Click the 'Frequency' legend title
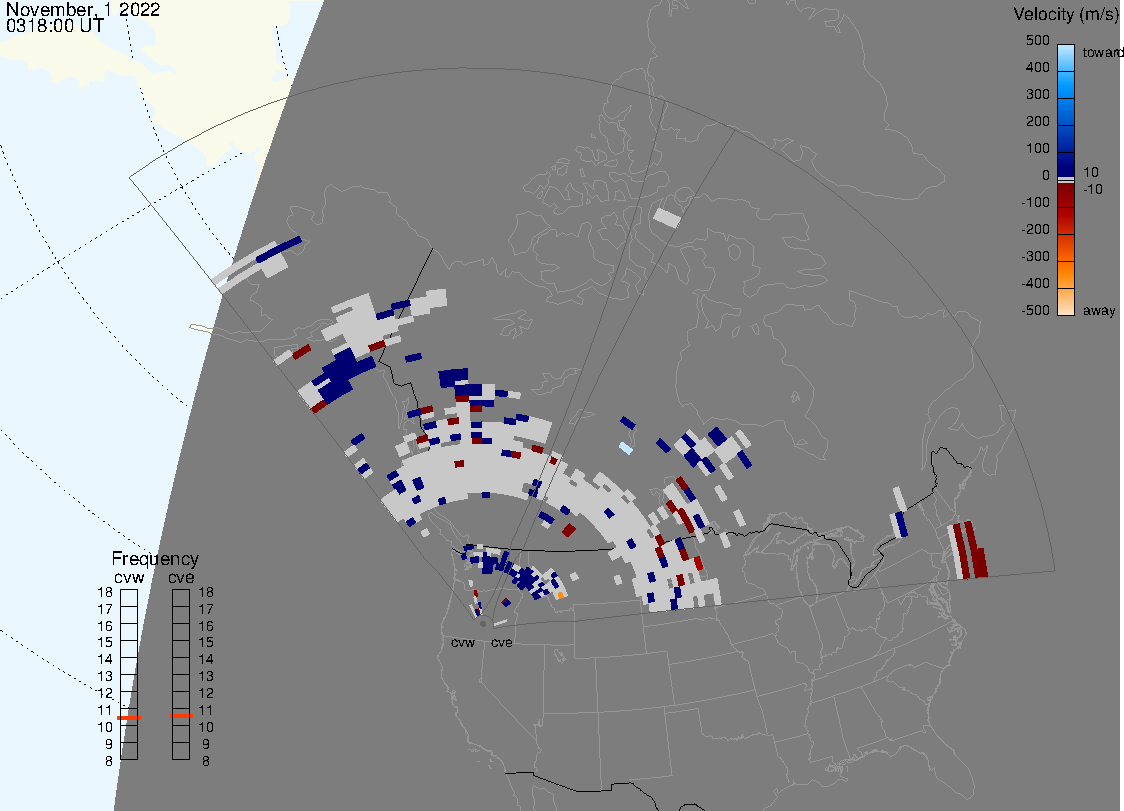 click(155, 559)
